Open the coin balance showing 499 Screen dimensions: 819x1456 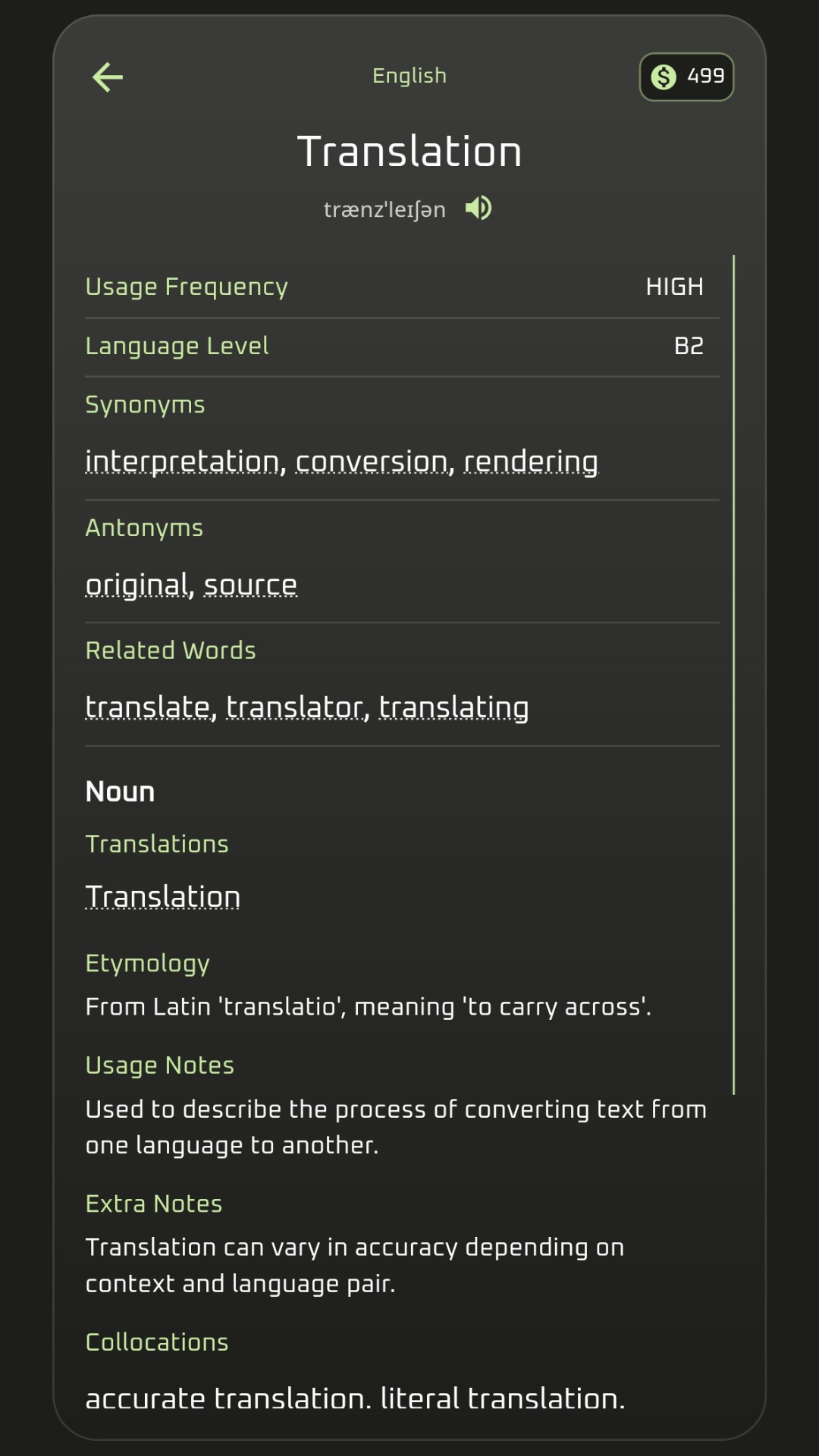coord(685,76)
